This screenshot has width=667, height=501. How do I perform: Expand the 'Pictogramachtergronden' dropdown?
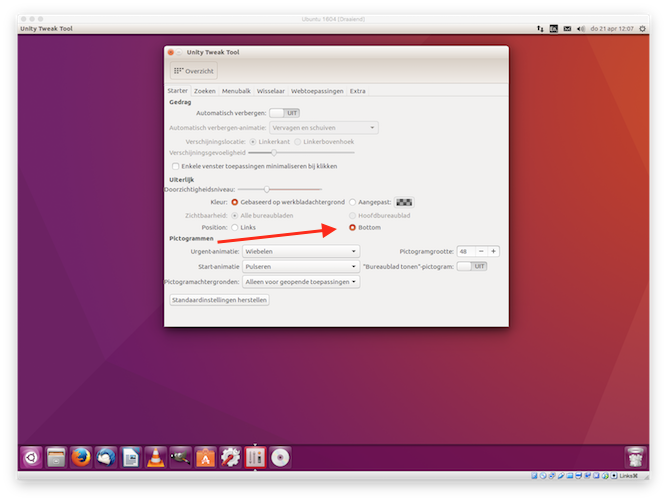(x=301, y=282)
